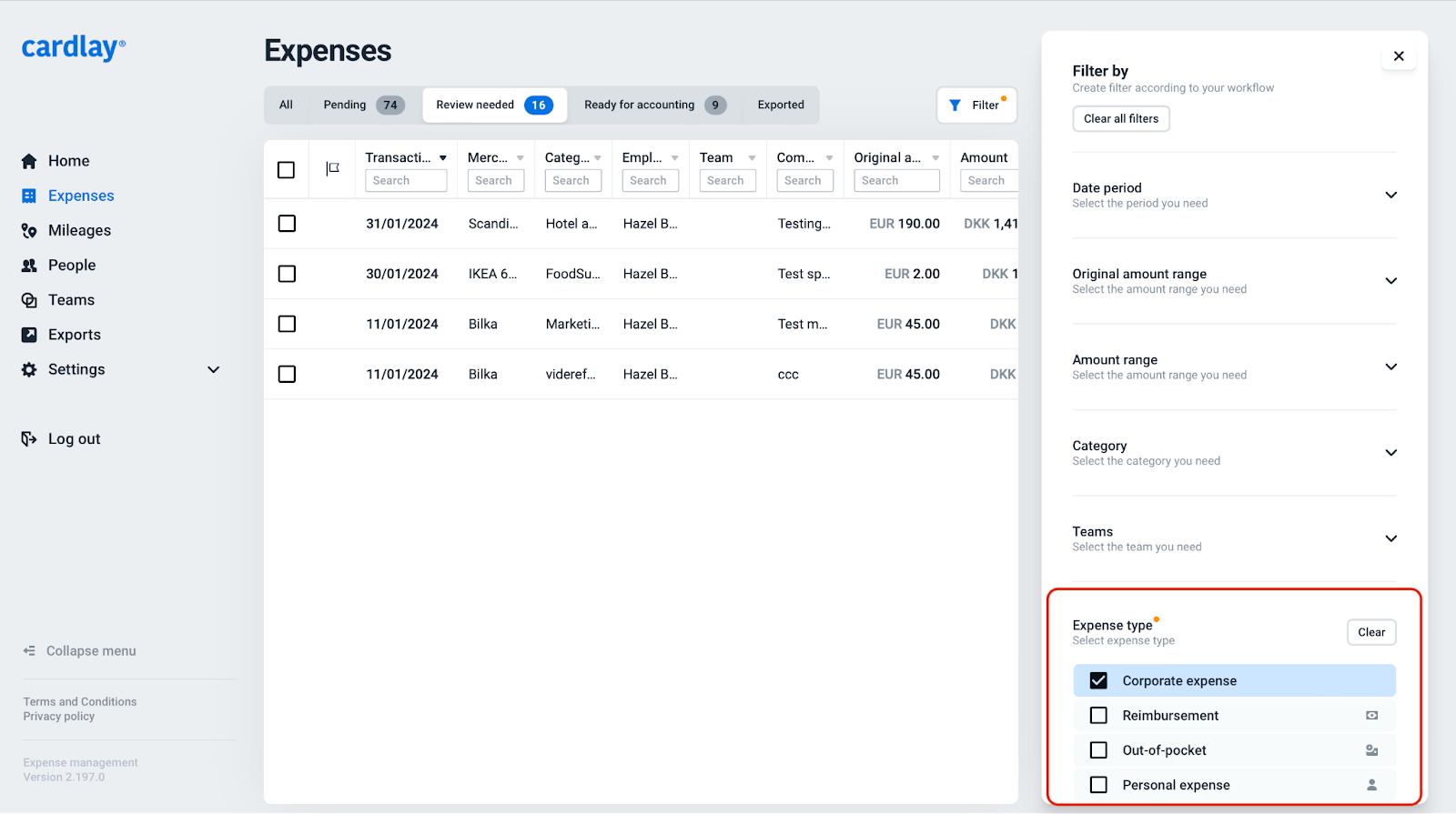Check the Personal expense checkbox
Screen dimensions: 1456x814
(x=1098, y=785)
